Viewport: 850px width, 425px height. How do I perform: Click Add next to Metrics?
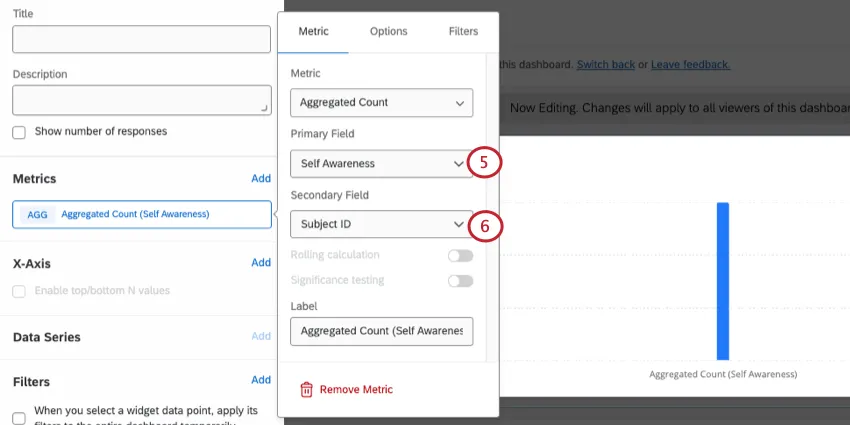pyautogui.click(x=261, y=179)
